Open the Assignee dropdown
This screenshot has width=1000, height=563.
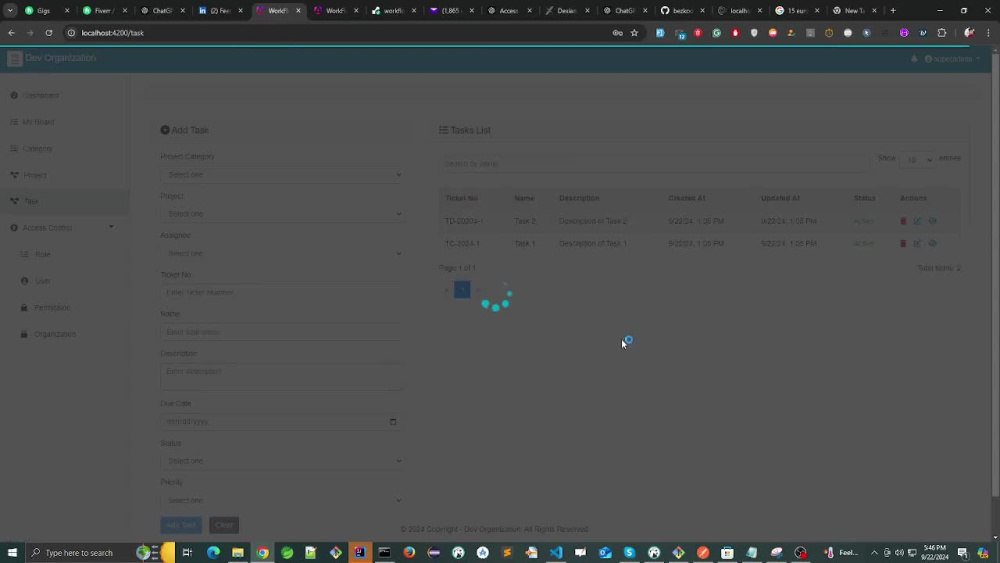pyautogui.click(x=281, y=254)
